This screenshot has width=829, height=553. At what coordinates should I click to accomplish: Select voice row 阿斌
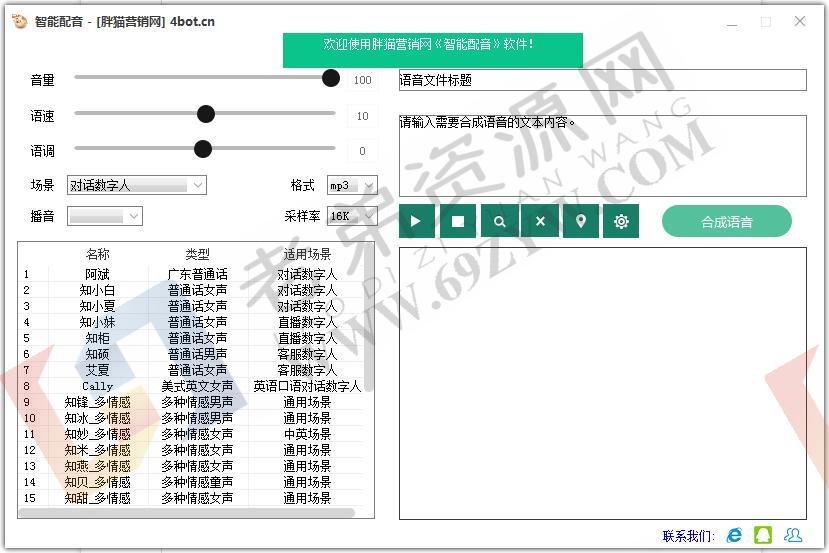point(191,274)
